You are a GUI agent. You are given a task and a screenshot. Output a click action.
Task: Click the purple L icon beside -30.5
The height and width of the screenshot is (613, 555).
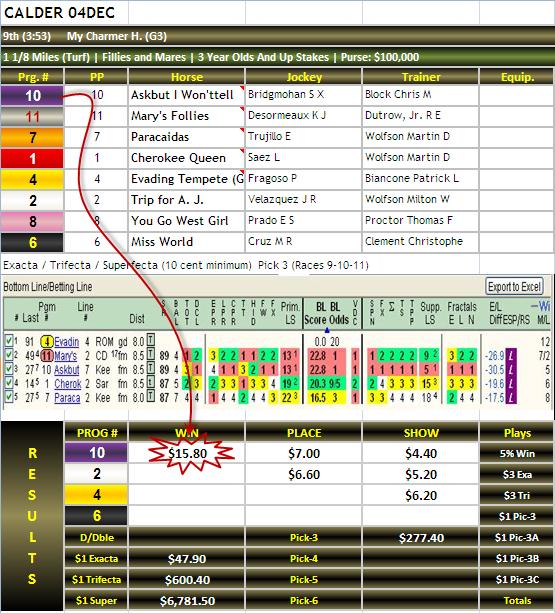(511, 369)
